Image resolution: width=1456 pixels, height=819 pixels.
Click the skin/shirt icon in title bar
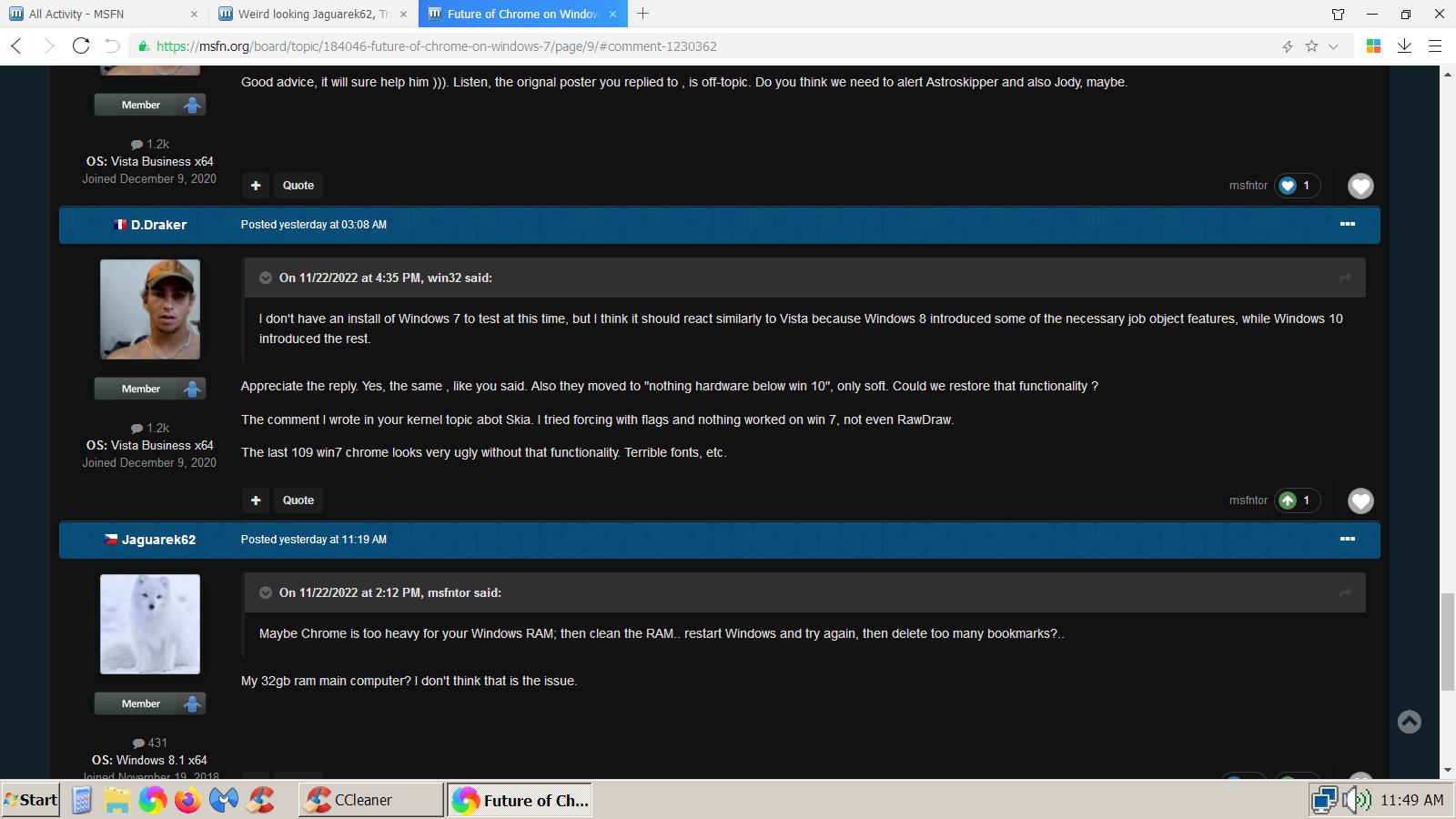pyautogui.click(x=1338, y=14)
